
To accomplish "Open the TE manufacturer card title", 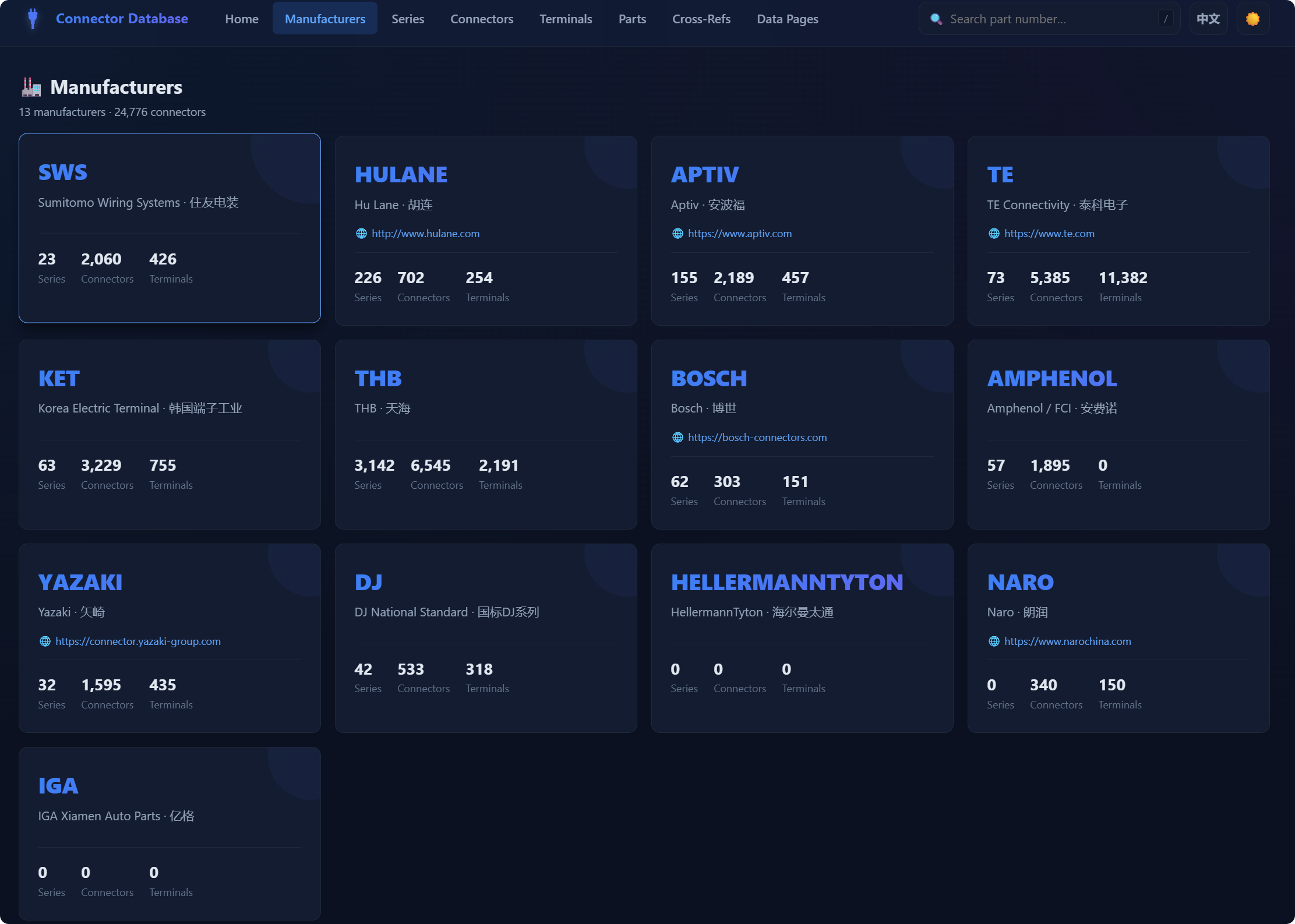I will pyautogui.click(x=1000, y=175).
